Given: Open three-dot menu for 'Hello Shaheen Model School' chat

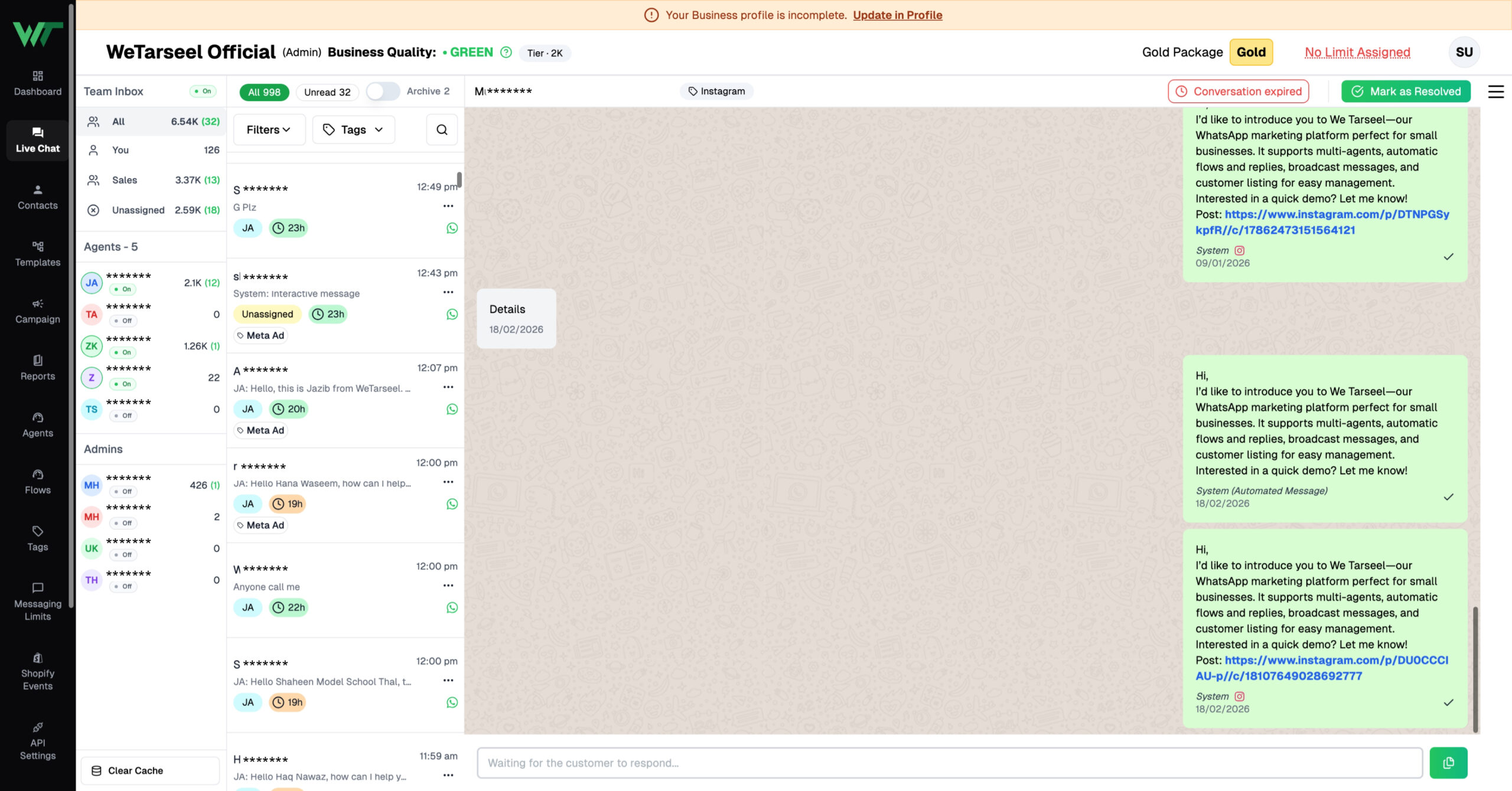Looking at the screenshot, I should pos(448,681).
